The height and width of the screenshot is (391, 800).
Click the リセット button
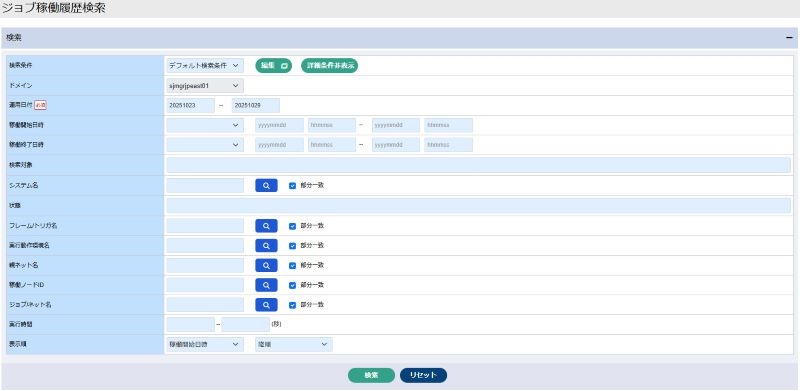(423, 375)
